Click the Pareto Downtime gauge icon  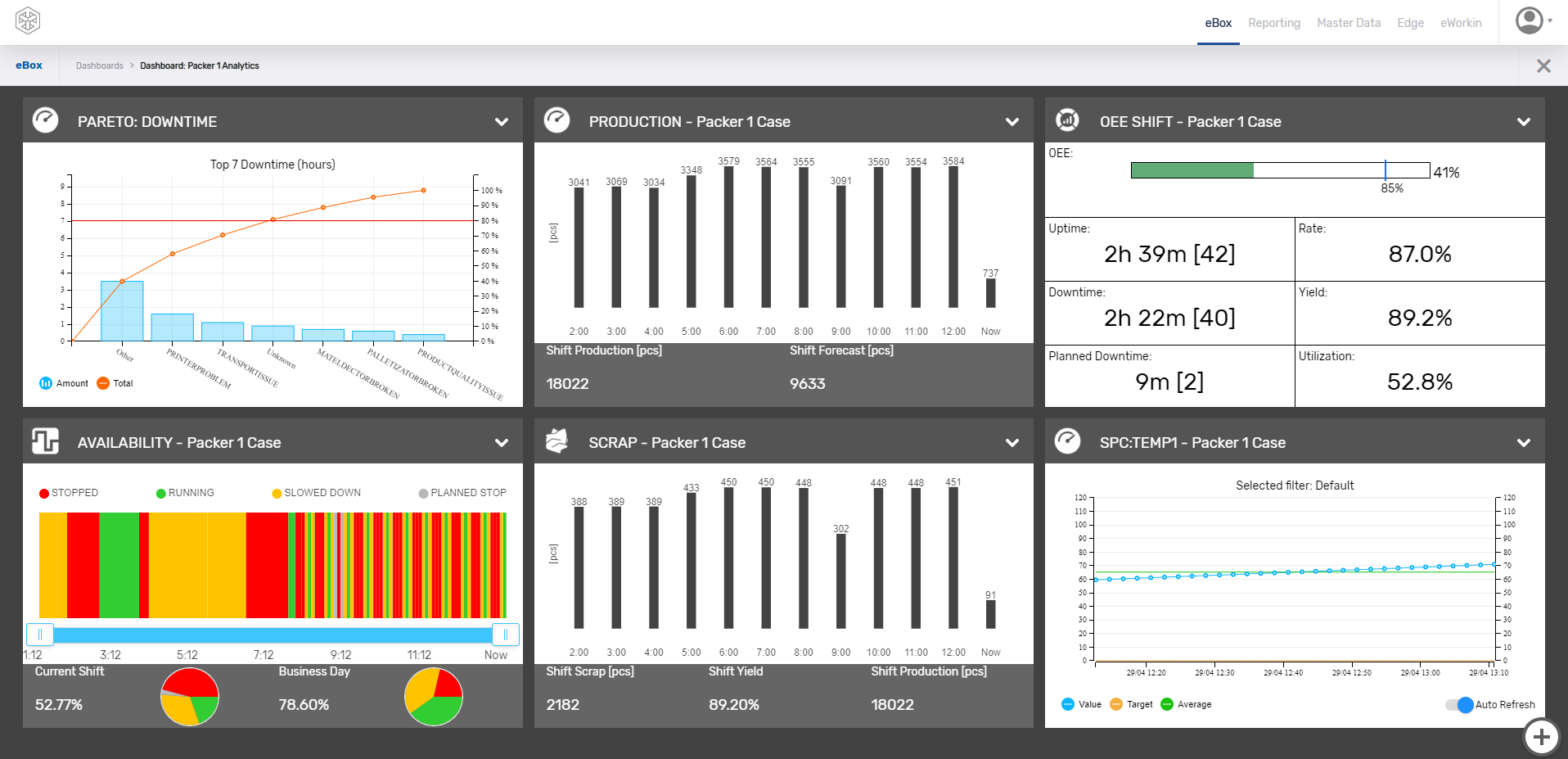(x=46, y=121)
